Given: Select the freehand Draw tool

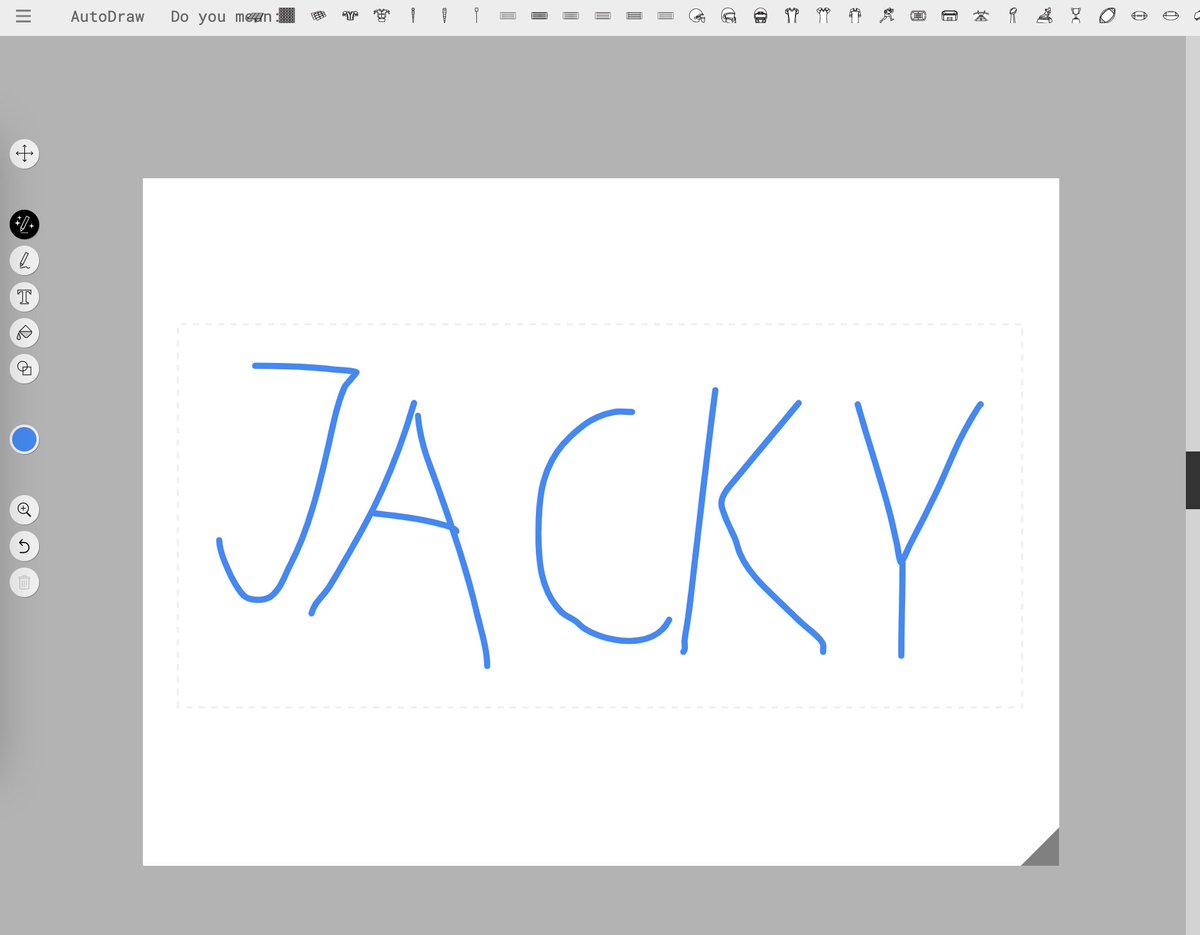Looking at the screenshot, I should click(x=24, y=261).
